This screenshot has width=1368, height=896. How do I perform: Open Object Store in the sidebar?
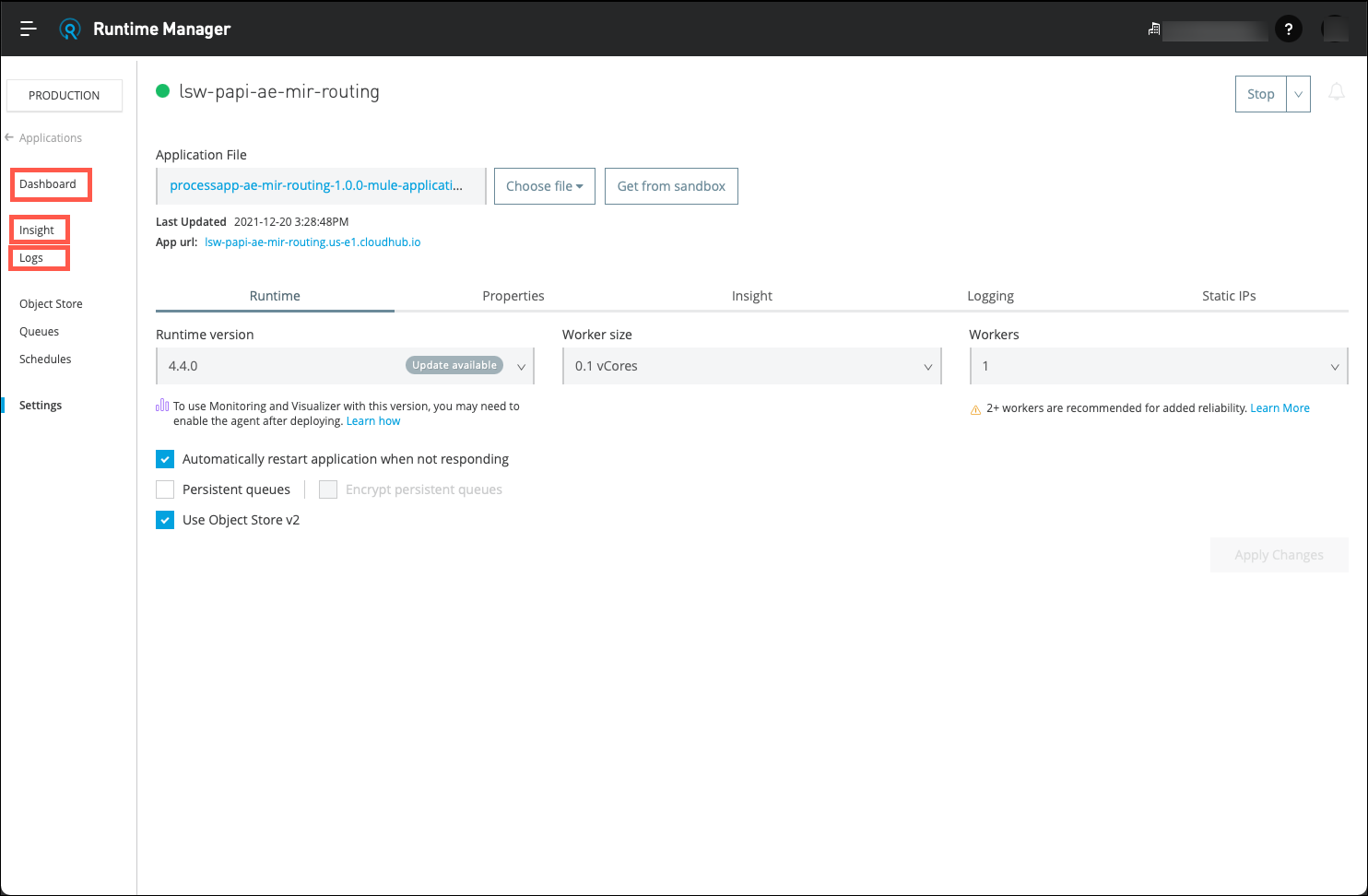pyautogui.click(x=51, y=304)
